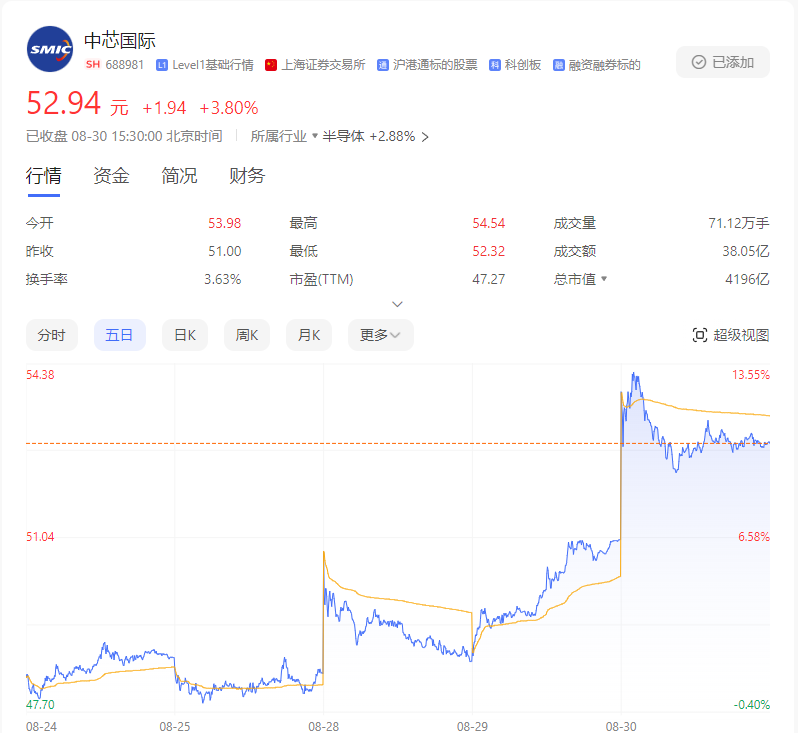Click the 上海证券交易所 flag icon
This screenshot has height=733, width=798.
(271, 65)
